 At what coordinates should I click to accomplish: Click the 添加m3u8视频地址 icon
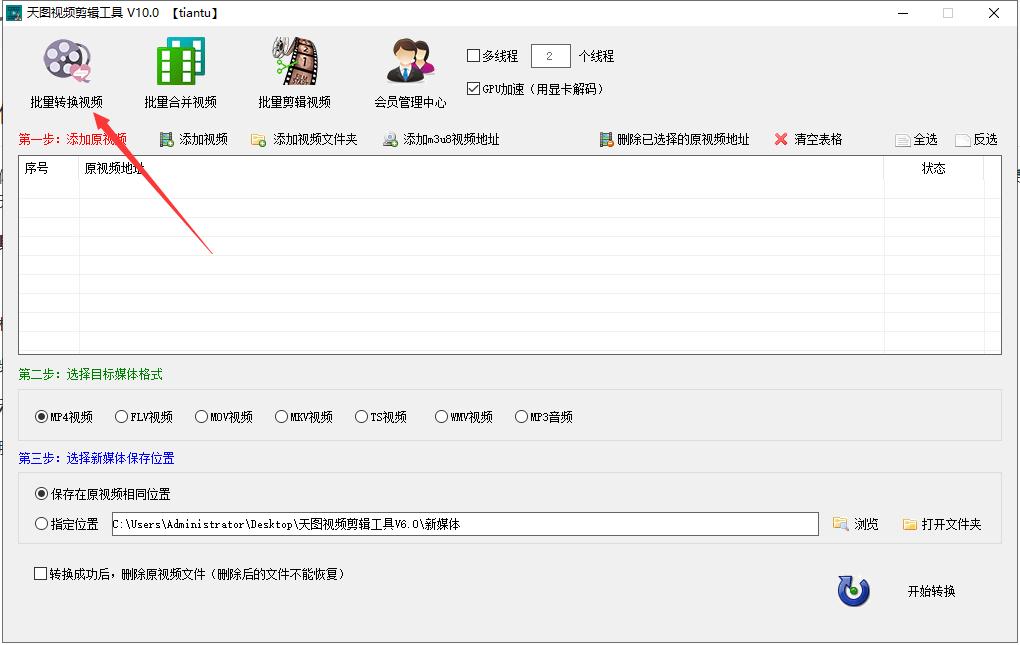click(390, 139)
